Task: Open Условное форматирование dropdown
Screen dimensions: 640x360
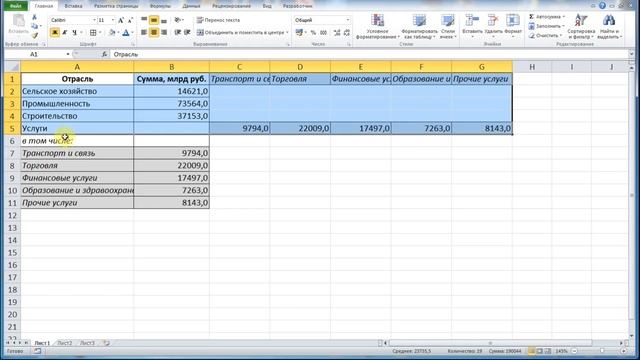Action: click(x=378, y=27)
